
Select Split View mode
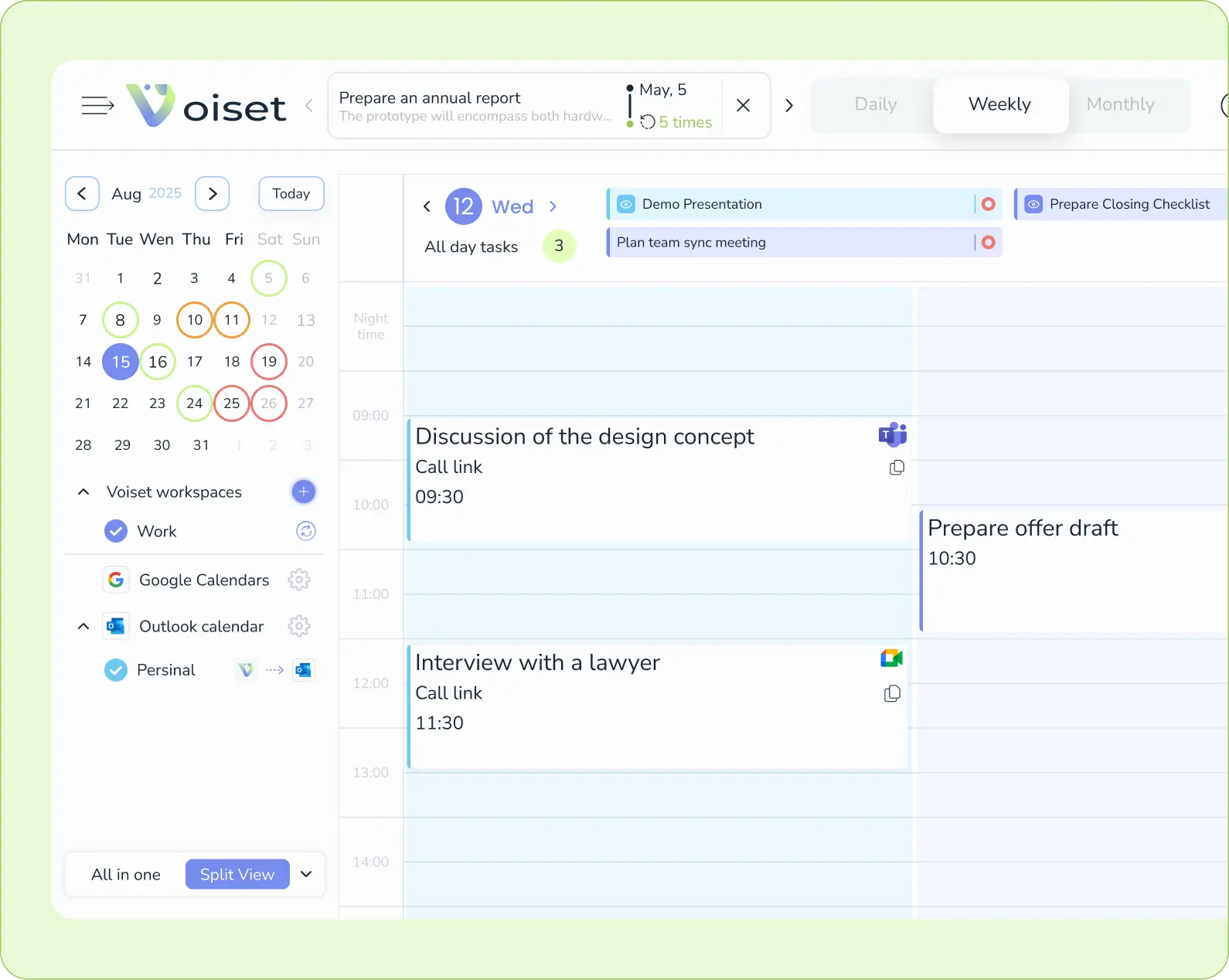(x=237, y=874)
